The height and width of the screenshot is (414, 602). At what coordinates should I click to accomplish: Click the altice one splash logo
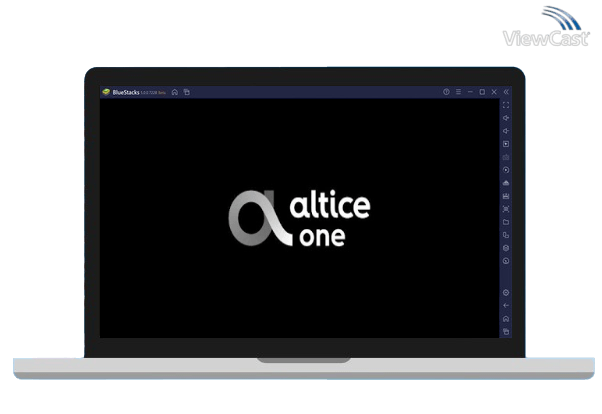point(299,218)
